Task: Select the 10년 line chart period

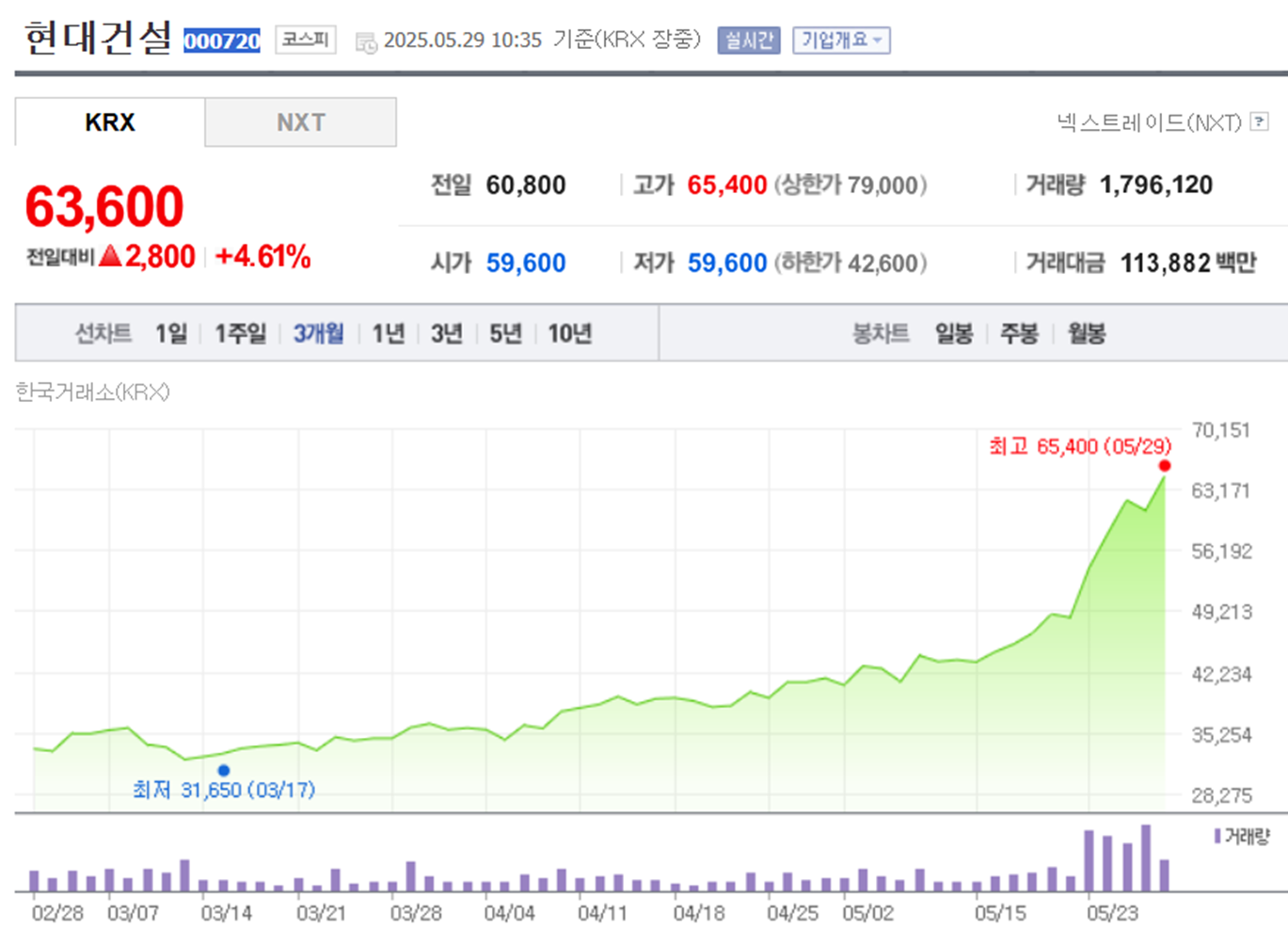Action: (x=569, y=333)
